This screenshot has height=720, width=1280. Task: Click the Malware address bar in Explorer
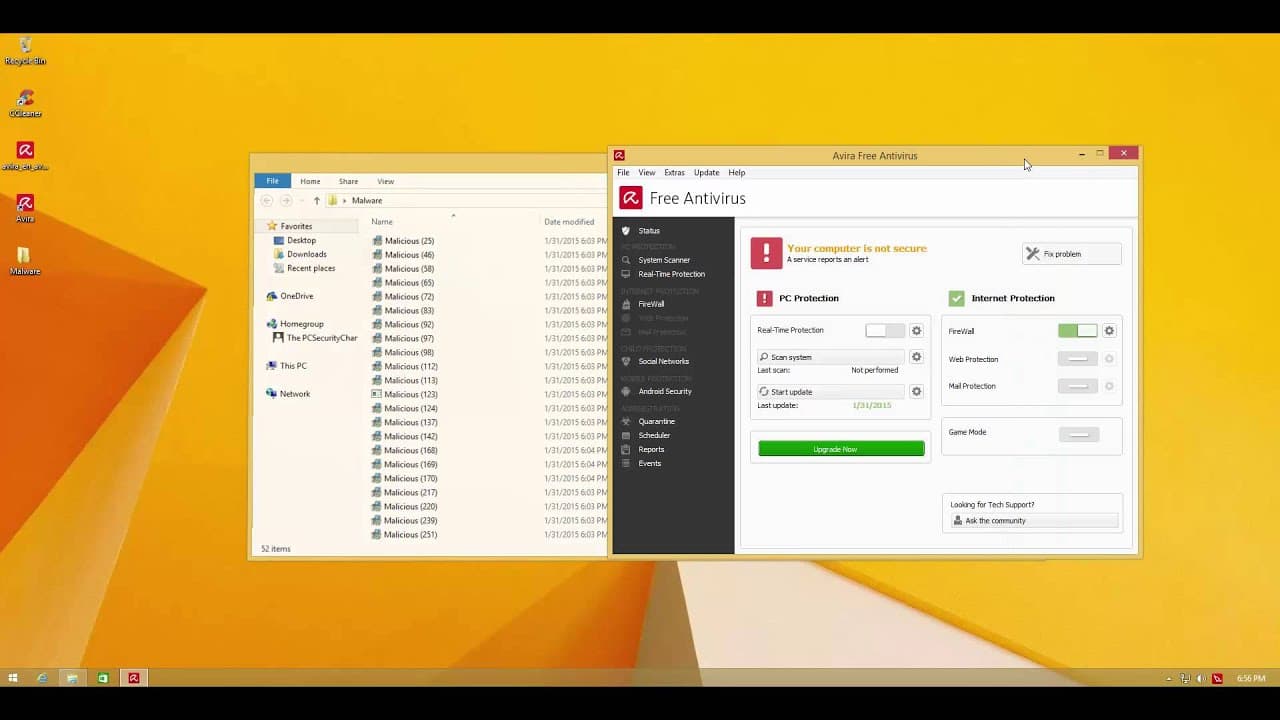[367, 201]
